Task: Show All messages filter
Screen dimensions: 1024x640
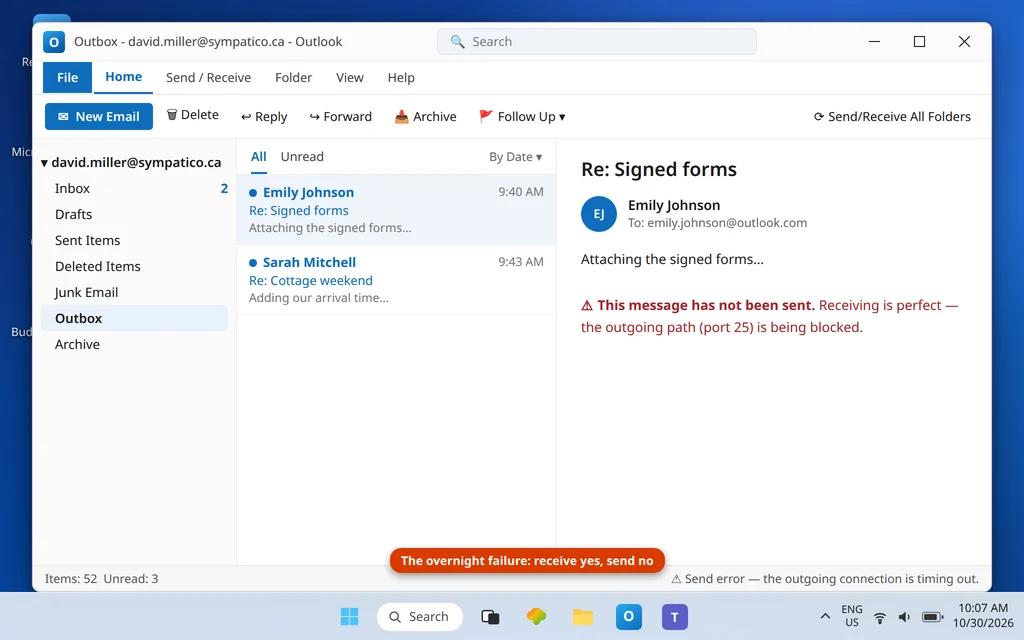Action: (259, 157)
